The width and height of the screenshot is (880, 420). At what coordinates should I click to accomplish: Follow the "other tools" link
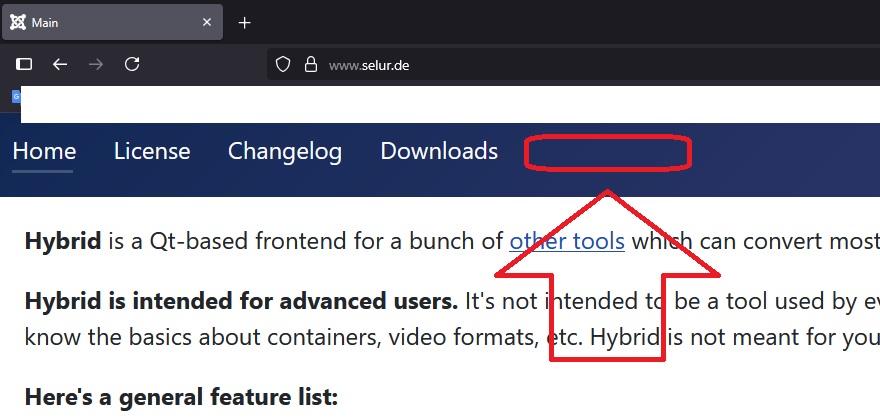(x=567, y=241)
